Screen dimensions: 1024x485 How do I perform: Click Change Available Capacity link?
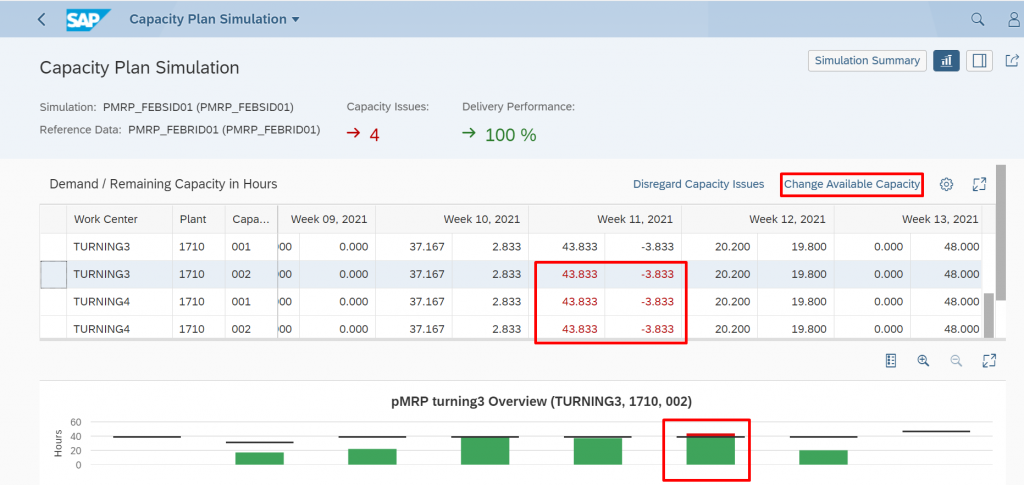(x=852, y=184)
